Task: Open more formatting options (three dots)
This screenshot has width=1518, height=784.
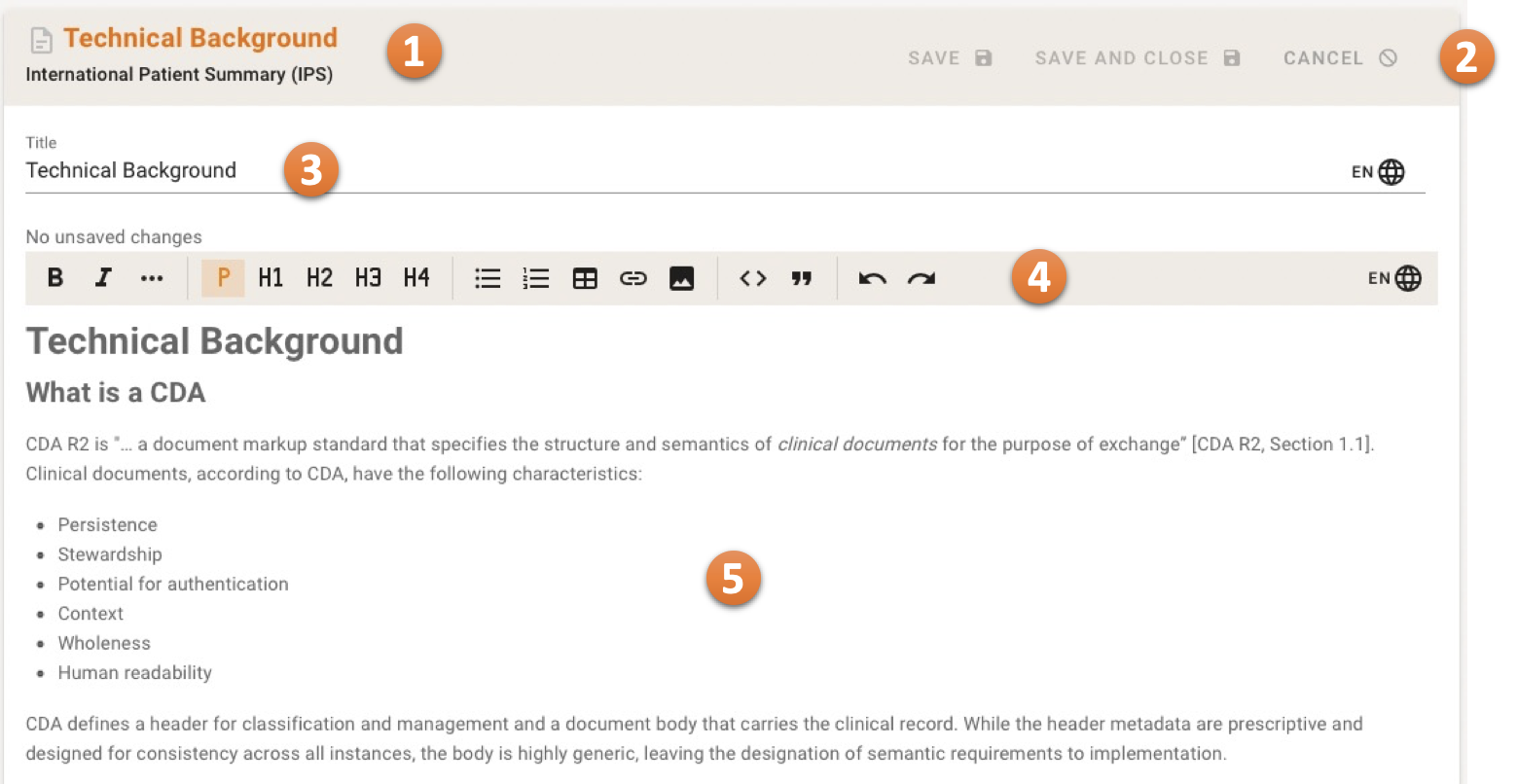Action: (152, 278)
